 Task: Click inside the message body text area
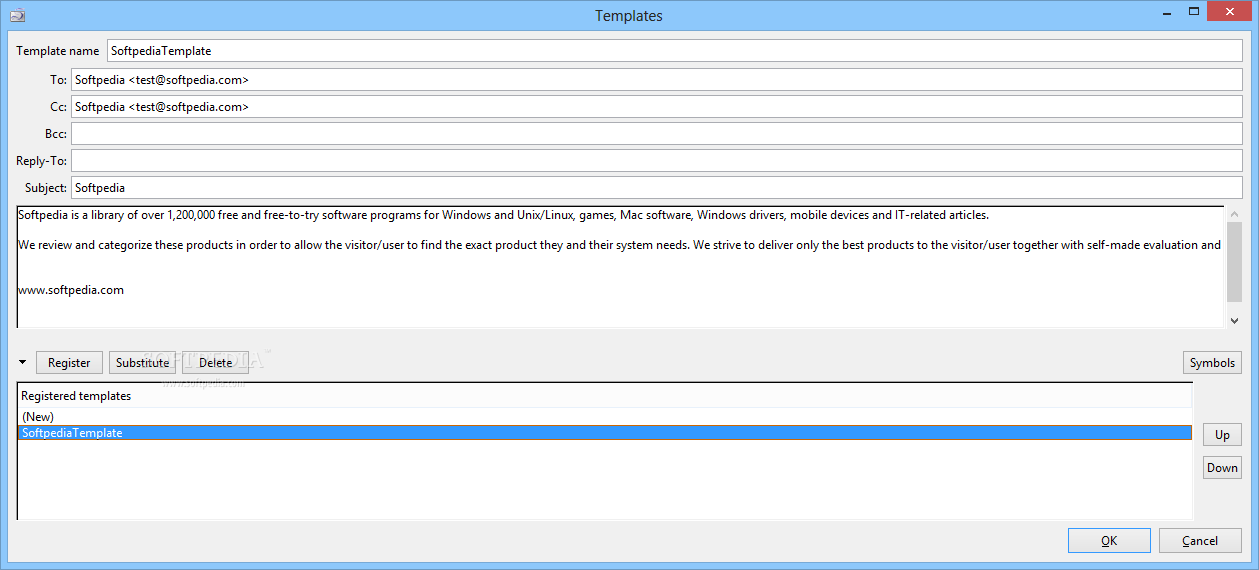point(620,267)
